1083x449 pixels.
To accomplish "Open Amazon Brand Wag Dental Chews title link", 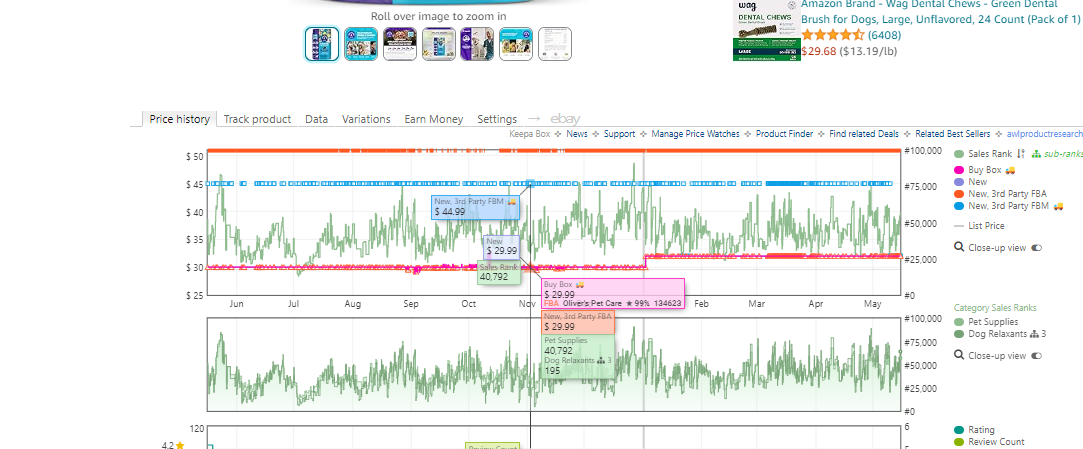I will [x=941, y=11].
